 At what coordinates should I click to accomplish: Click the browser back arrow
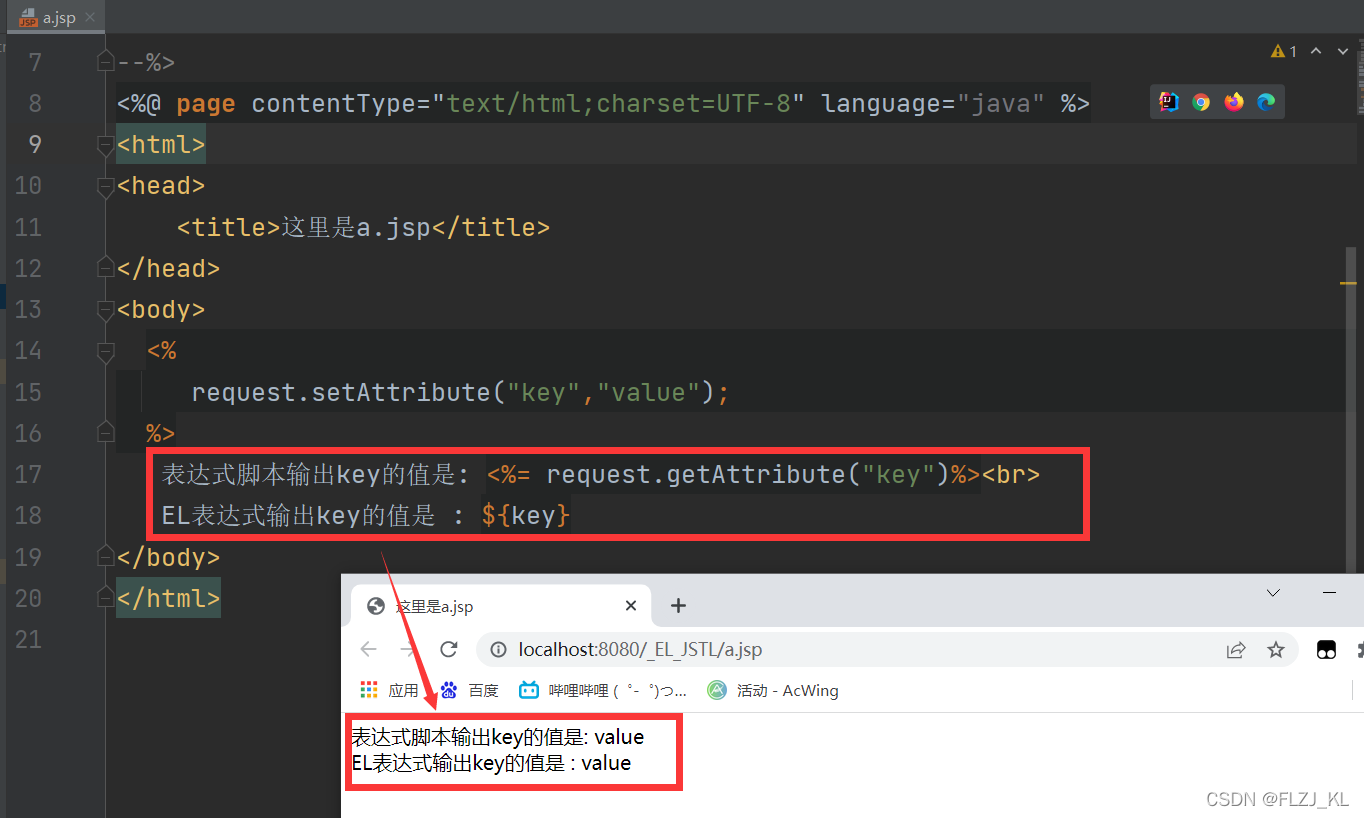pos(368,649)
